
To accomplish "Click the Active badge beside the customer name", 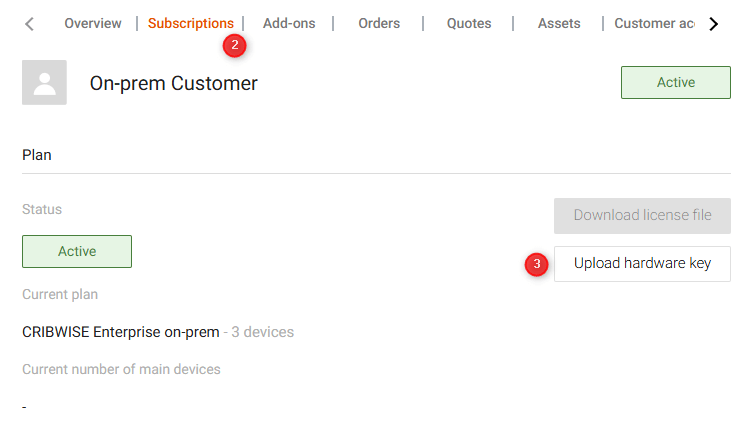I will click(675, 83).
